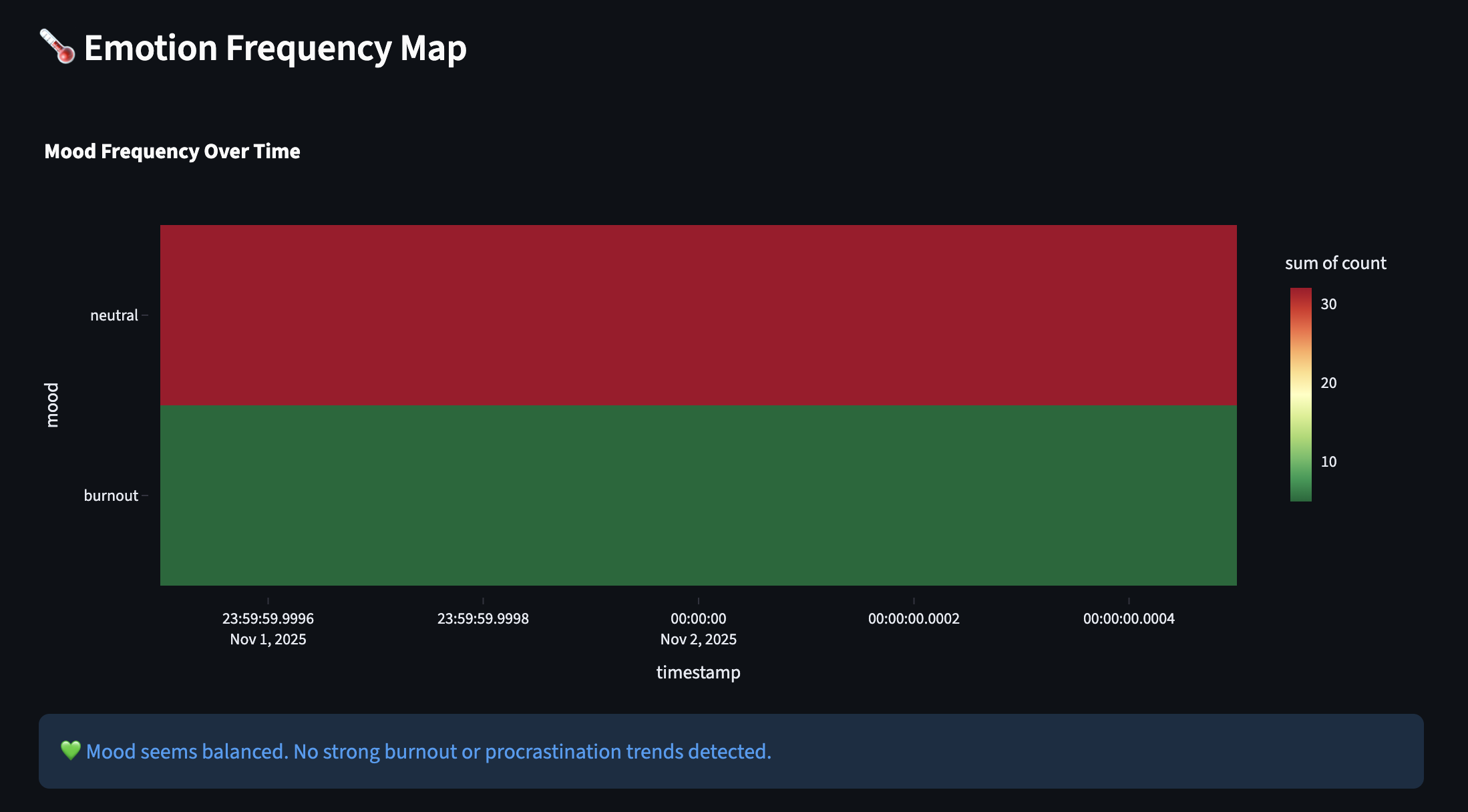Select the 'burnout' y-axis label

(111, 495)
